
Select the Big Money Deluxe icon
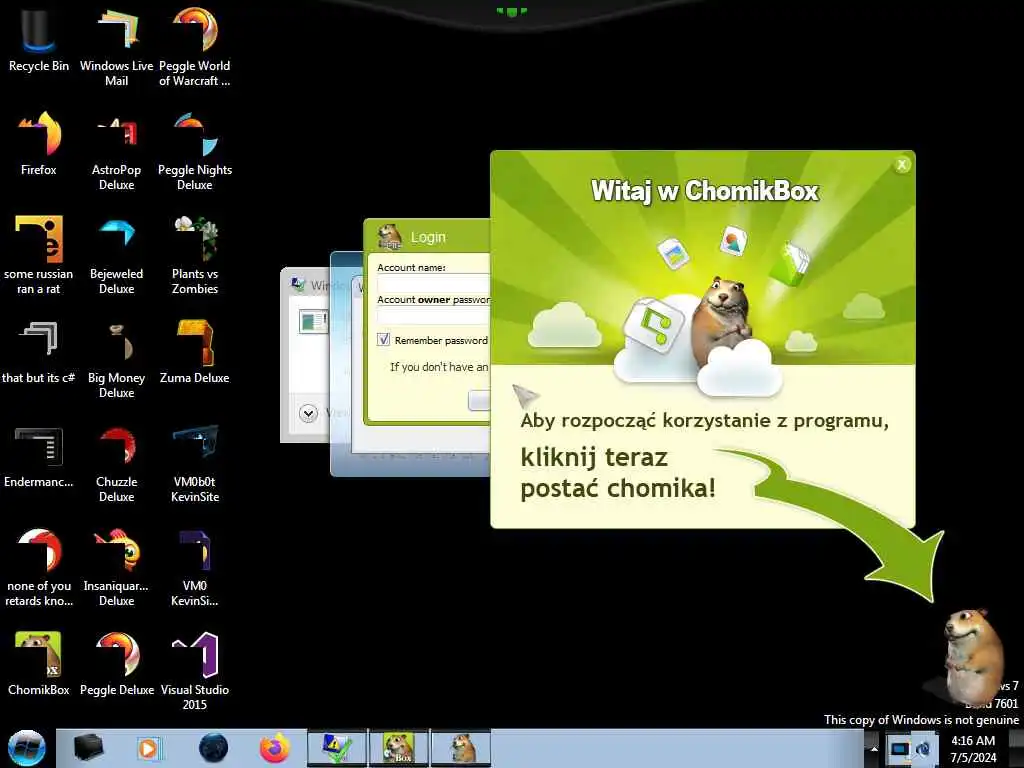pos(116,359)
